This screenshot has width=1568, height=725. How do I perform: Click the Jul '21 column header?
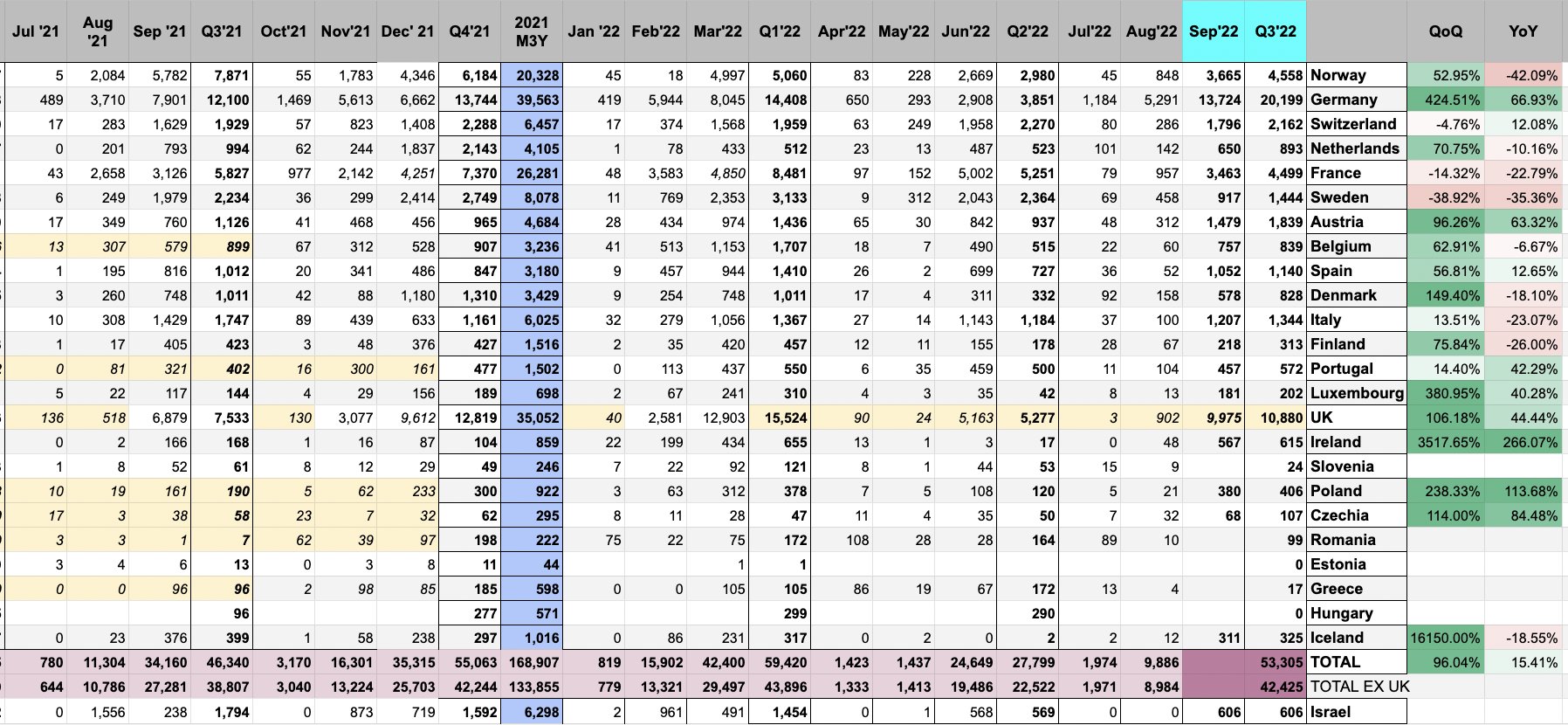coord(36,31)
